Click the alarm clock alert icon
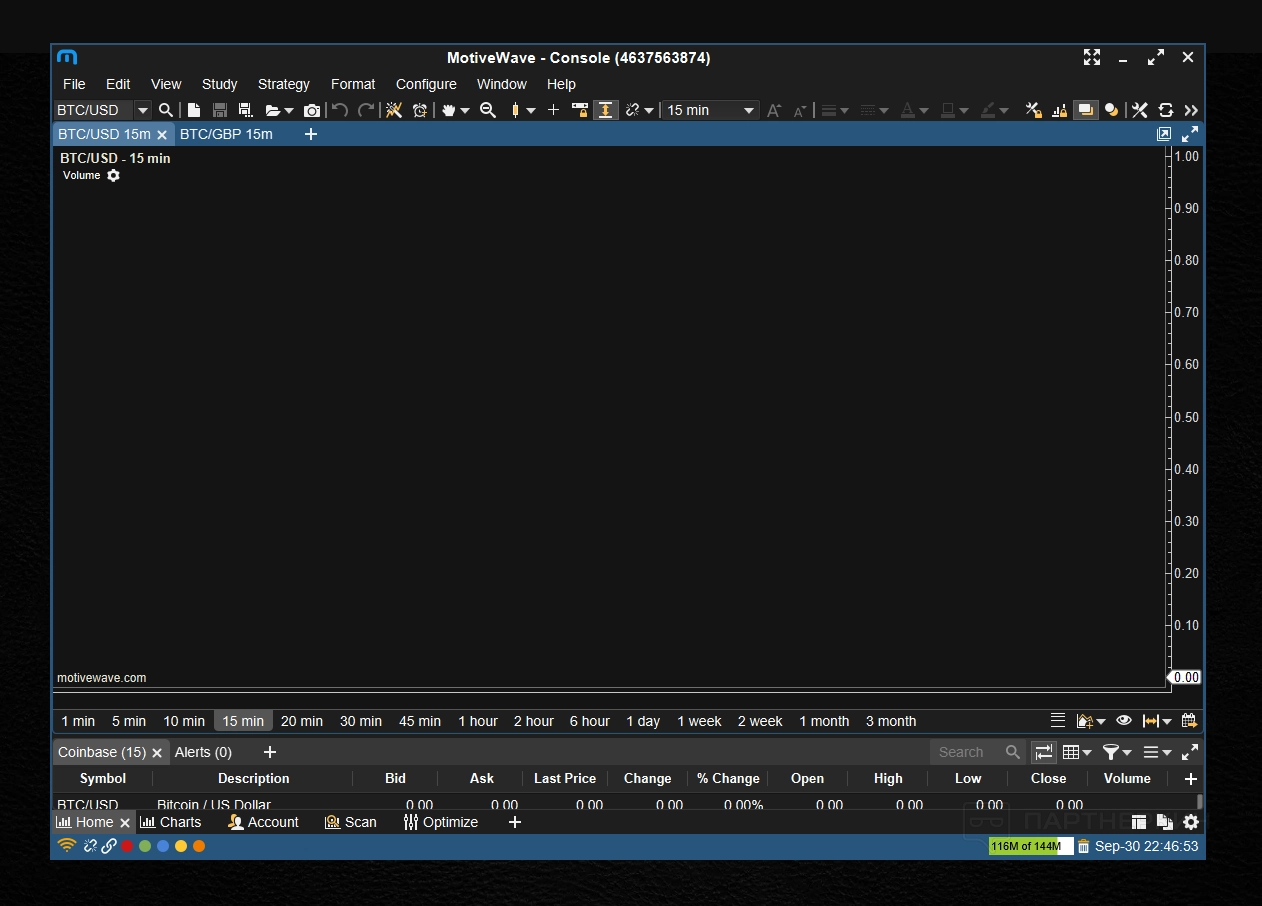Image resolution: width=1262 pixels, height=906 pixels. click(x=420, y=110)
